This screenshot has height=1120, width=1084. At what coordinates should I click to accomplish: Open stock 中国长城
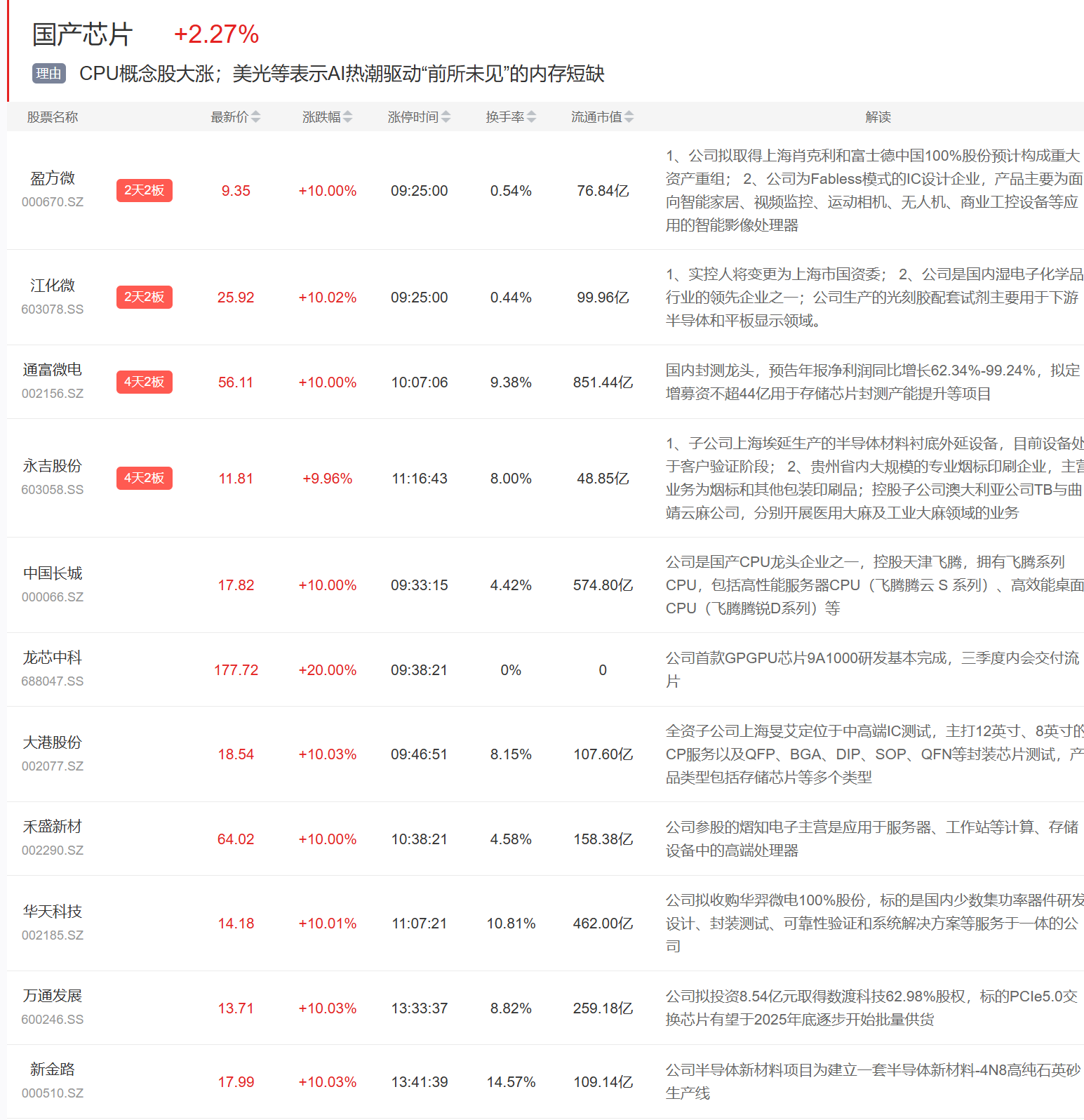[x=53, y=574]
